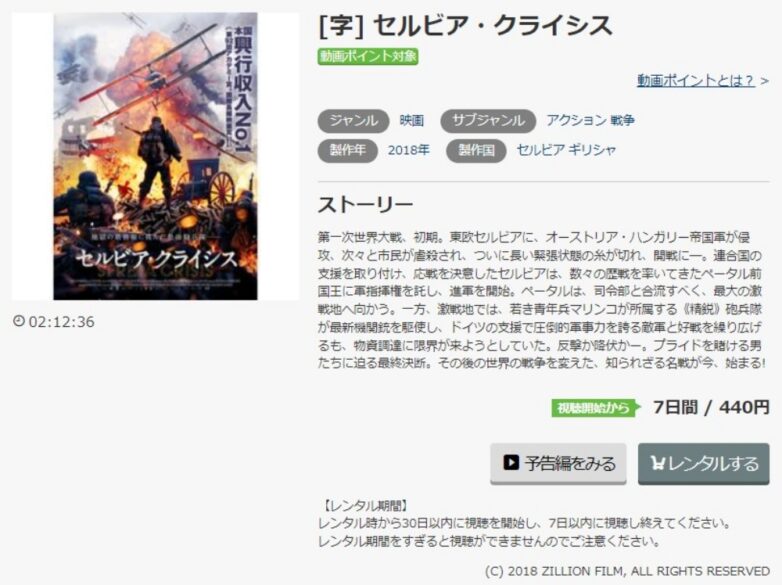Click the 製作年 label pill
This screenshot has height=585, width=782.
(x=348, y=150)
